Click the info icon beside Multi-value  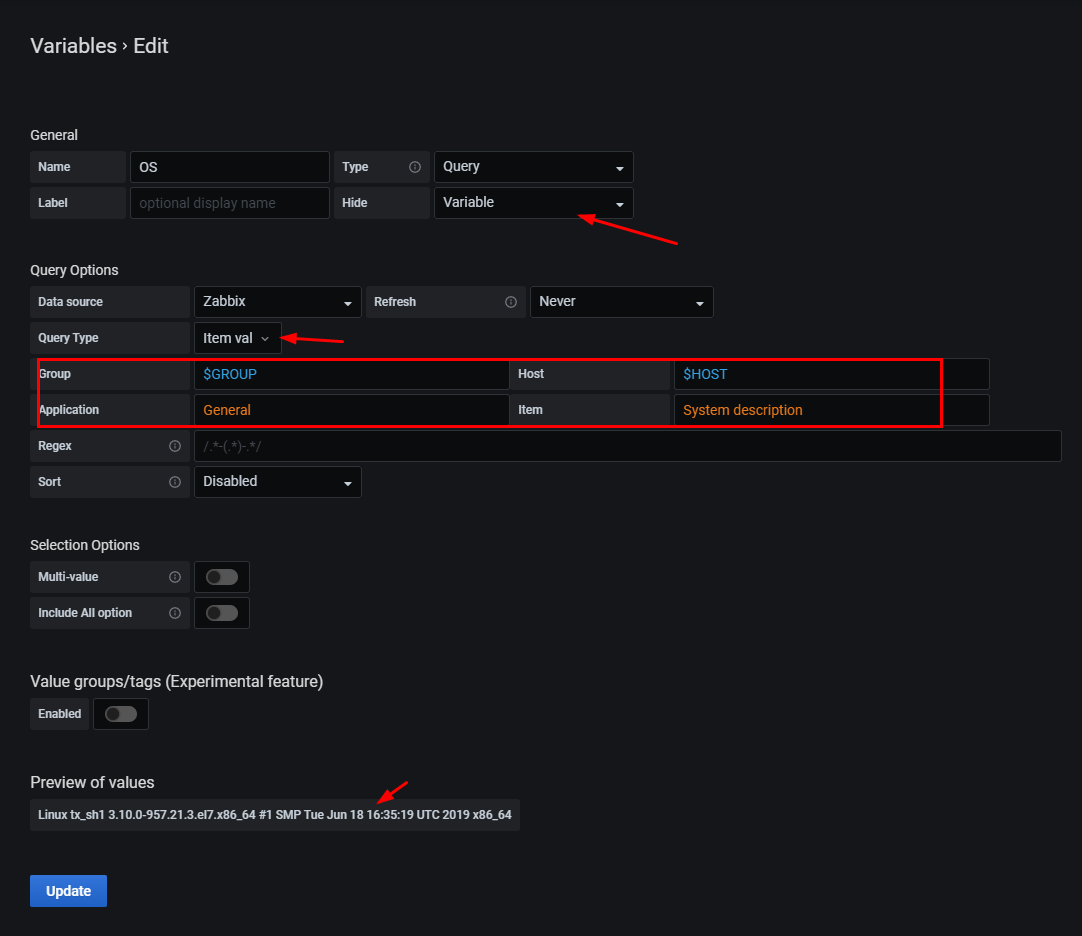[x=175, y=577]
